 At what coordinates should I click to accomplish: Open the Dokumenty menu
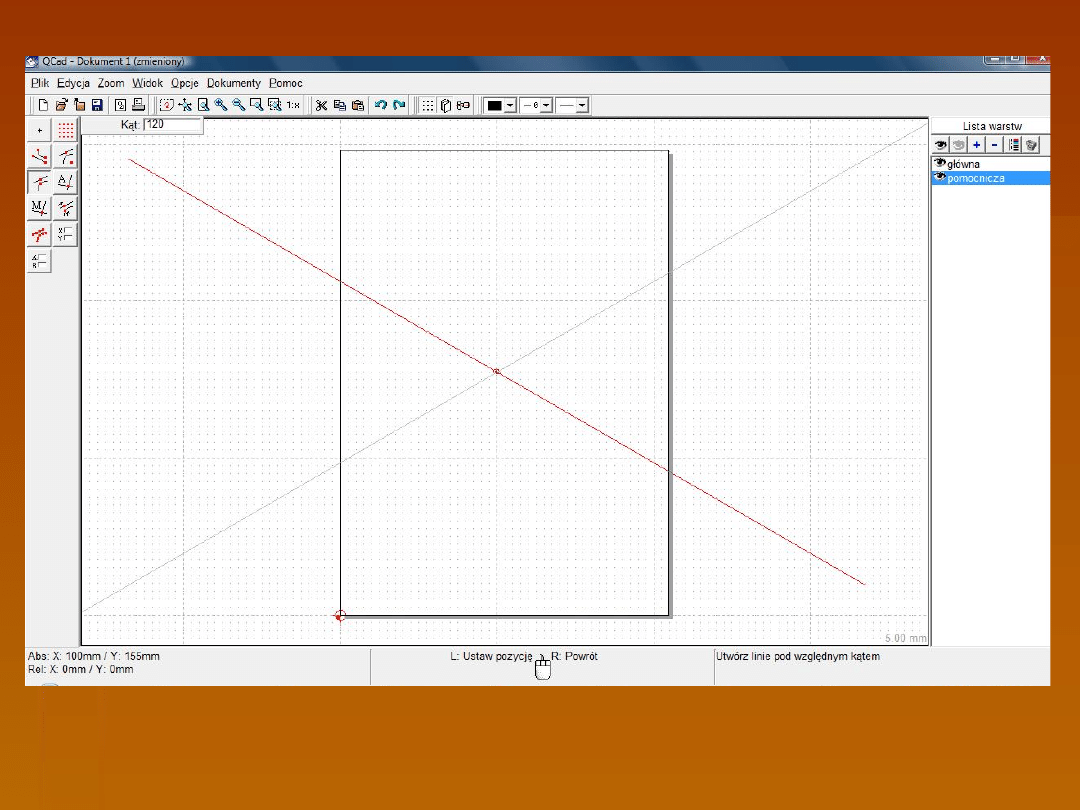coord(233,83)
